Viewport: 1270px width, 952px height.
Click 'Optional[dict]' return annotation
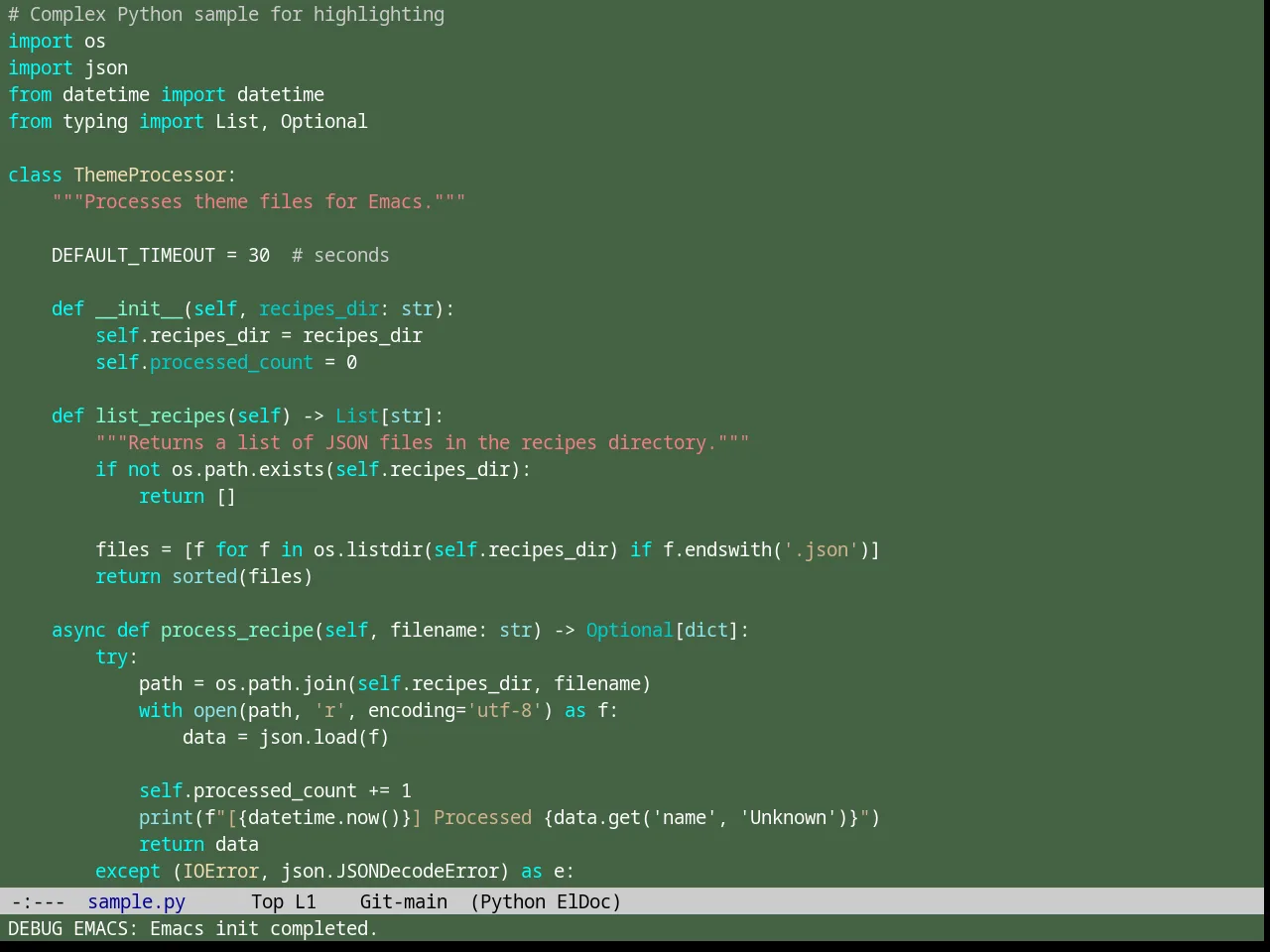click(x=663, y=630)
